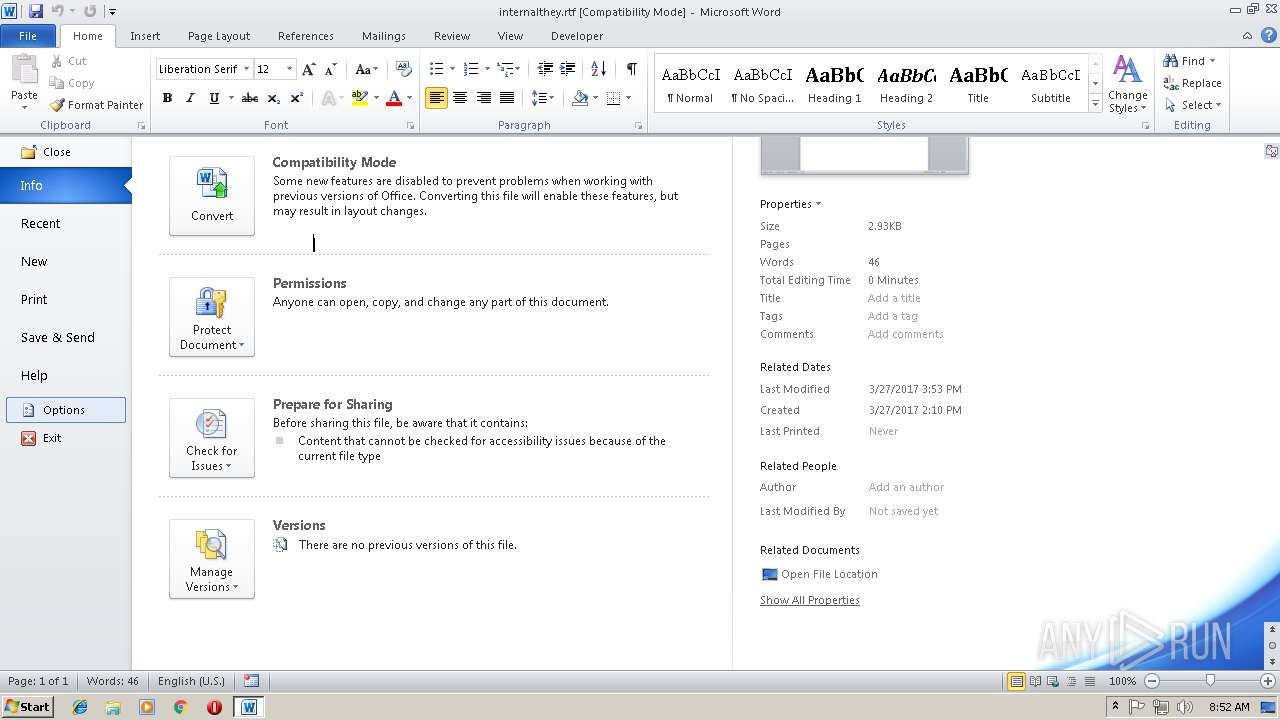Click the Bullets list icon
The width and height of the screenshot is (1280, 720).
pyautogui.click(x=436, y=69)
